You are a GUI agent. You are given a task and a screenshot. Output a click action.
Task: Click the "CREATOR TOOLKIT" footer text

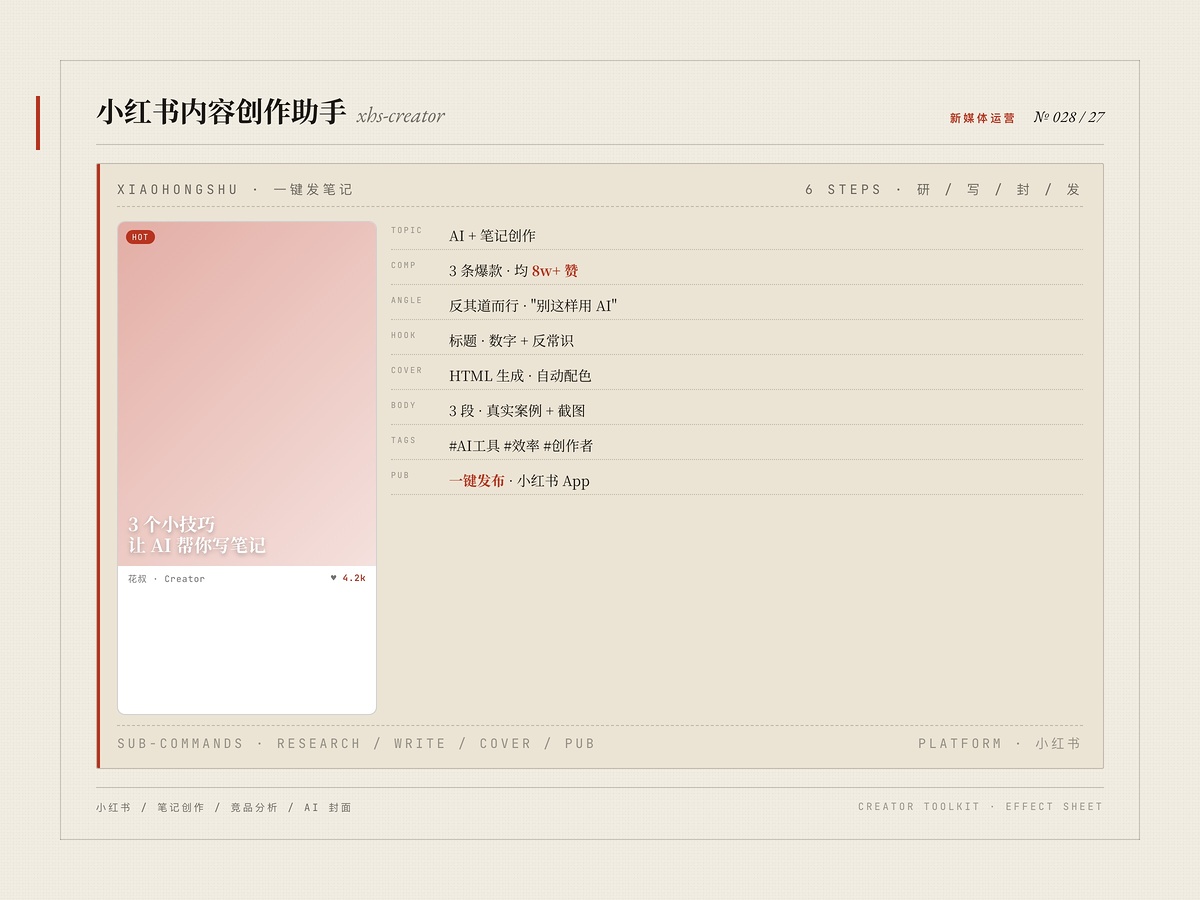coord(919,807)
